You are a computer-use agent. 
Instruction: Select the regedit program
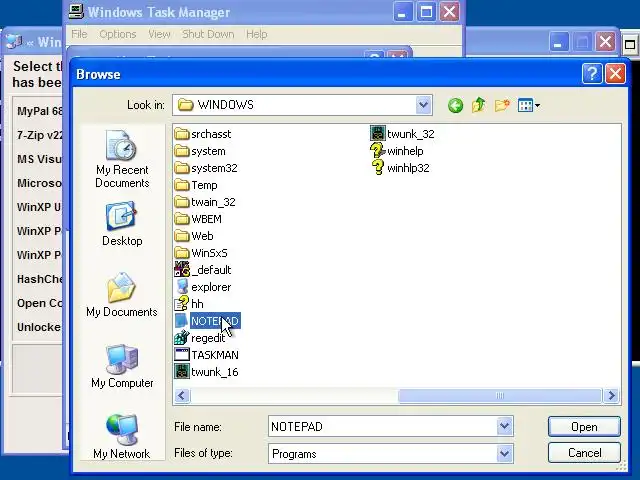(200, 338)
